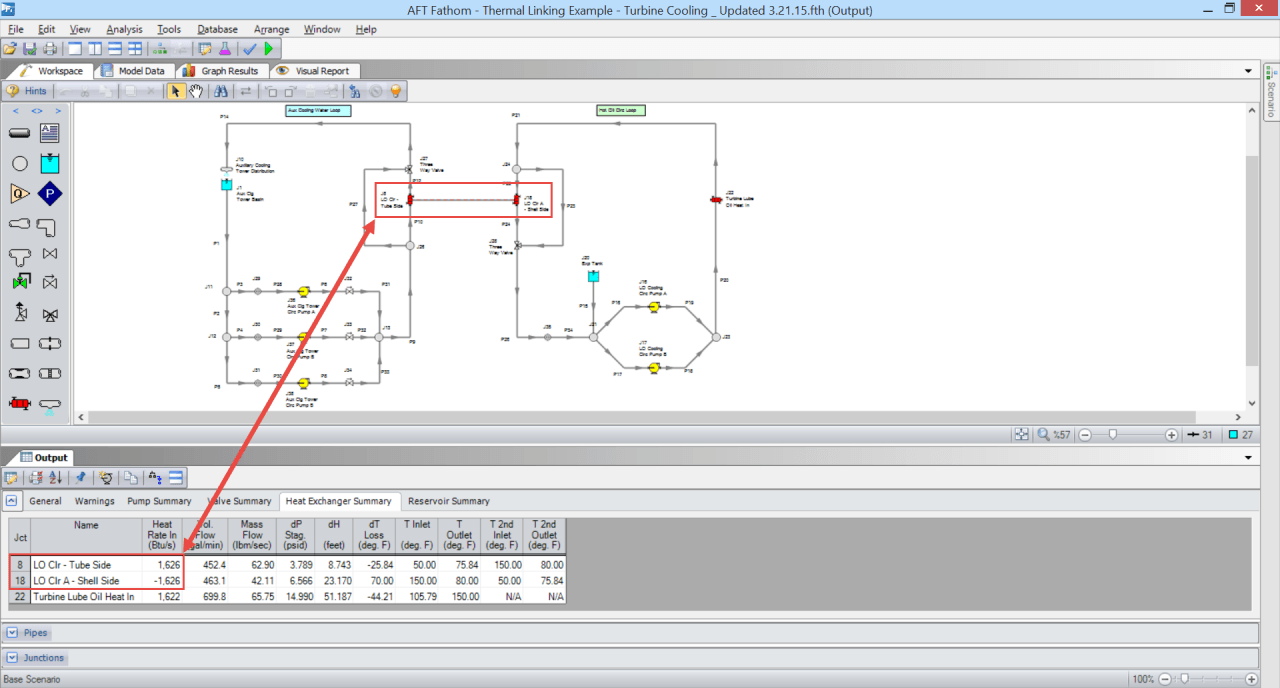Select the Assigned Pressure P junction
The image size is (1280, 688).
point(49,194)
